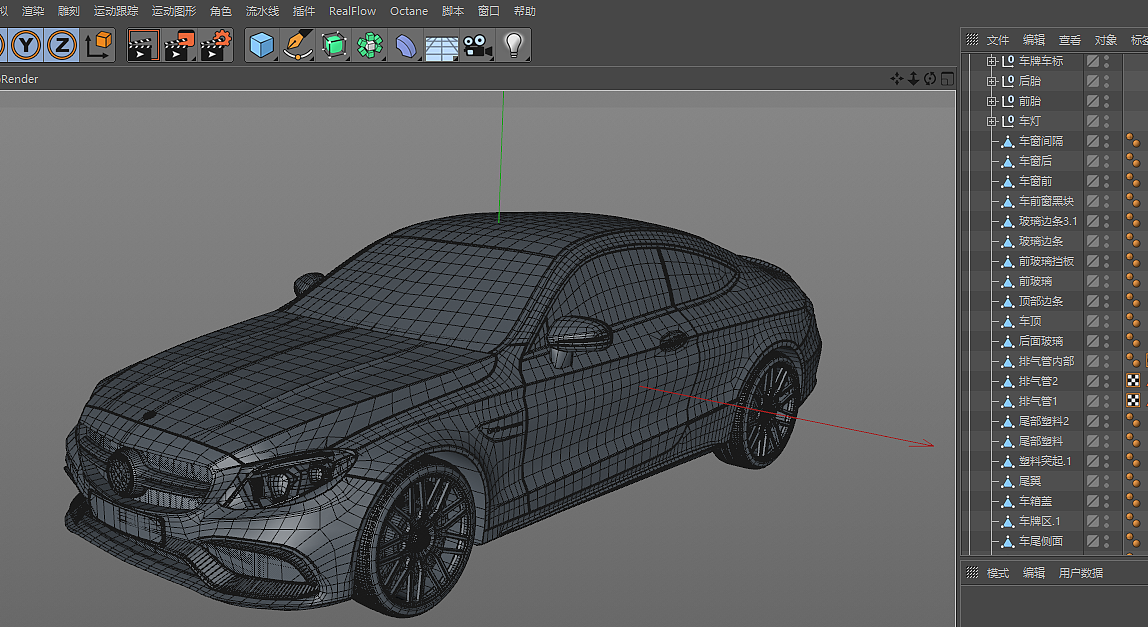This screenshot has height=627, width=1148.
Task: Add a Subdivision Surface object
Action: pos(333,45)
